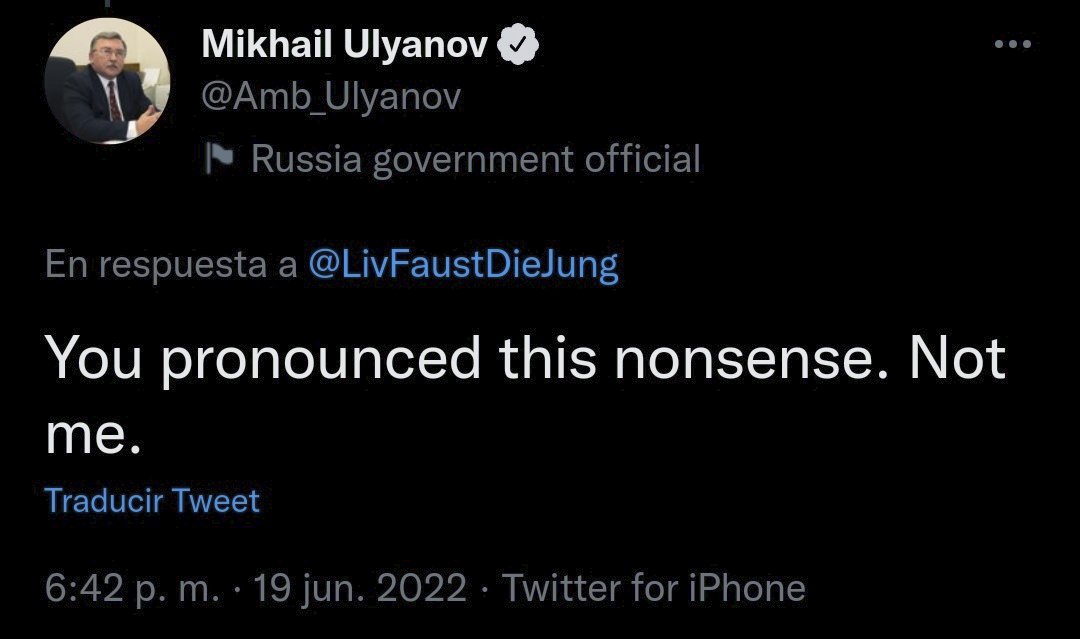Click the 6:42 p. m. timestamp

(x=134, y=589)
